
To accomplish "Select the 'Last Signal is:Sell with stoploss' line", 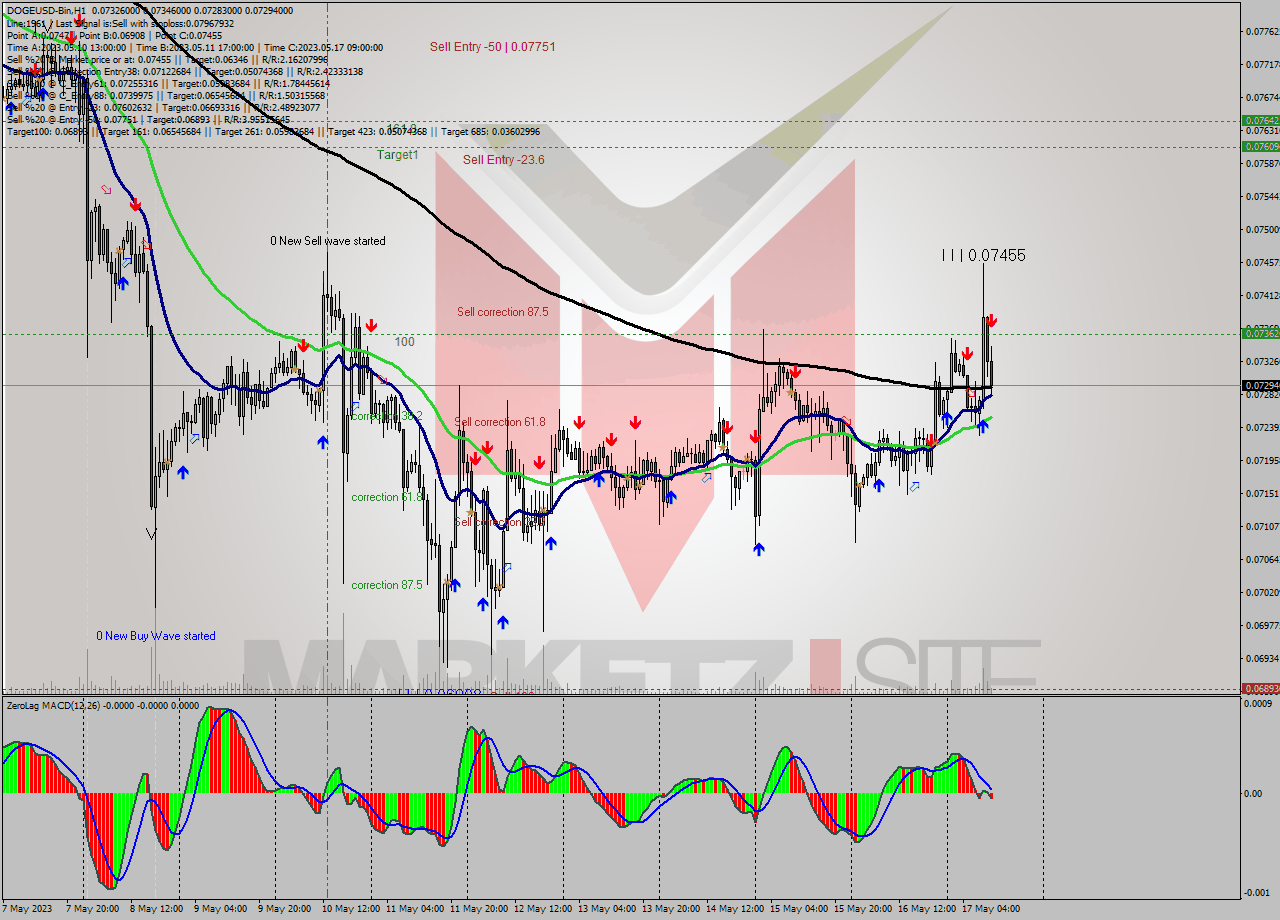I will [120, 23].
